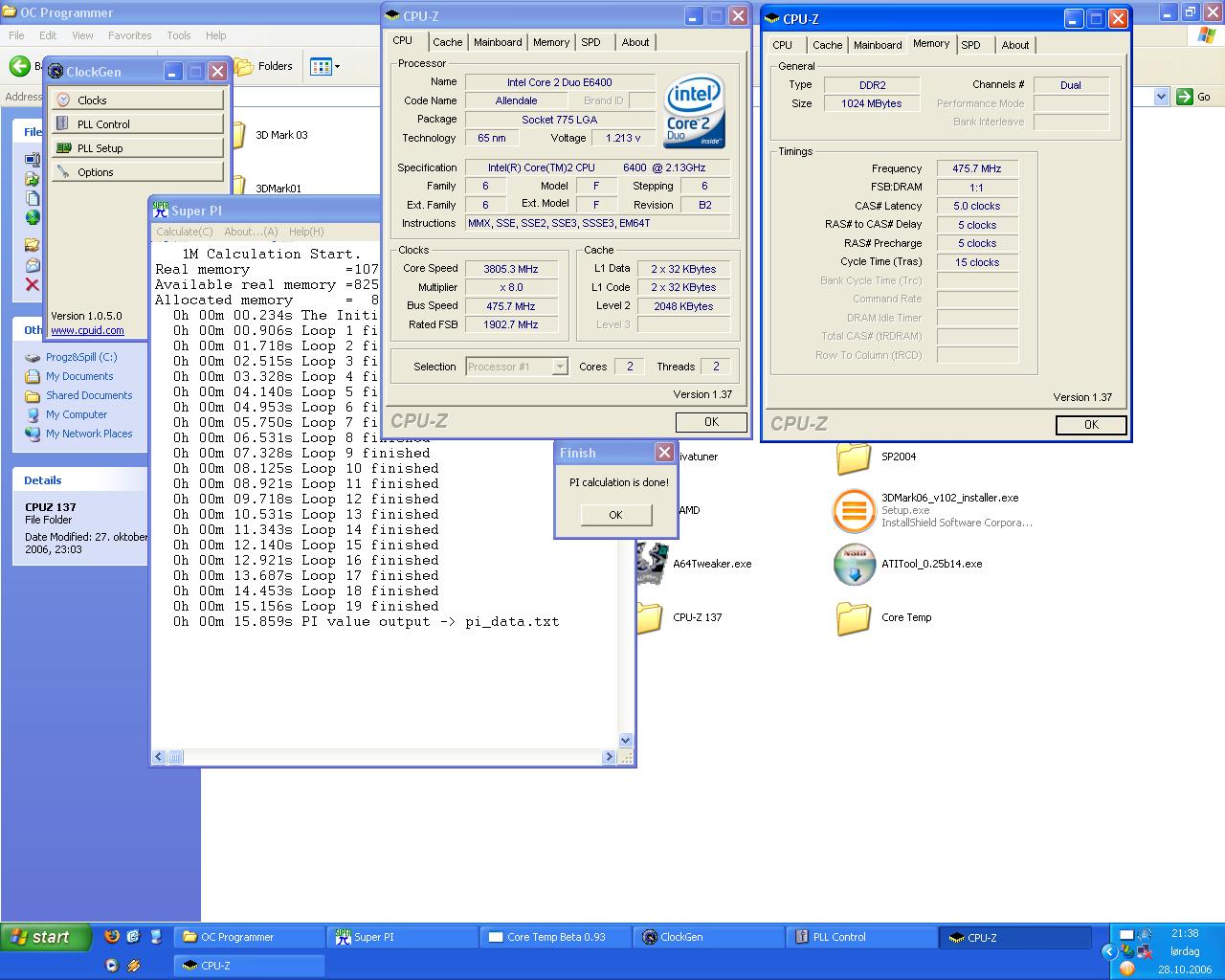This screenshot has height=980, width=1225.
Task: Follow the www.cpuid.com link in ClockGen
Action: [87, 330]
